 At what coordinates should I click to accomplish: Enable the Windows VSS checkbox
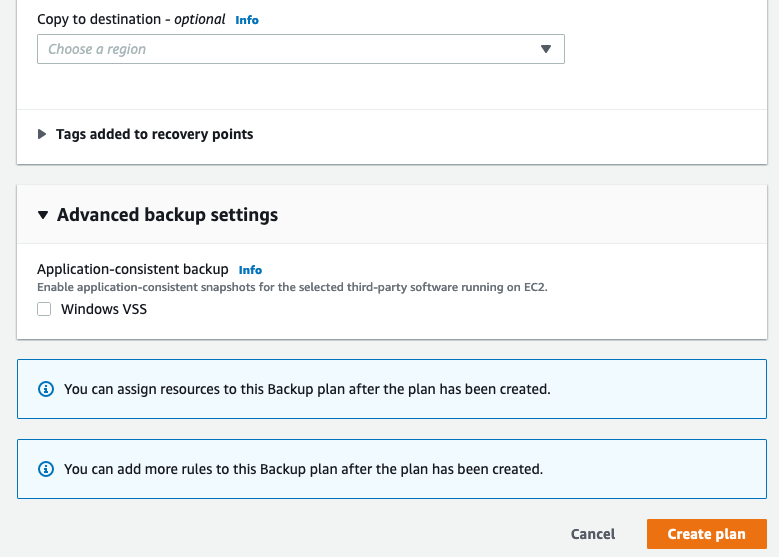pos(44,309)
